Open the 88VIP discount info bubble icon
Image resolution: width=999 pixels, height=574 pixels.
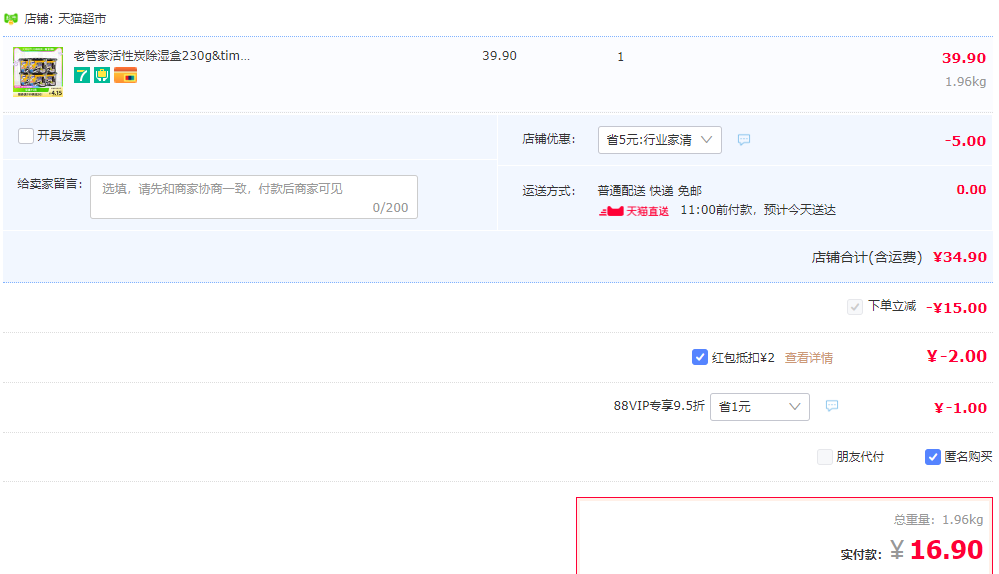click(831, 406)
